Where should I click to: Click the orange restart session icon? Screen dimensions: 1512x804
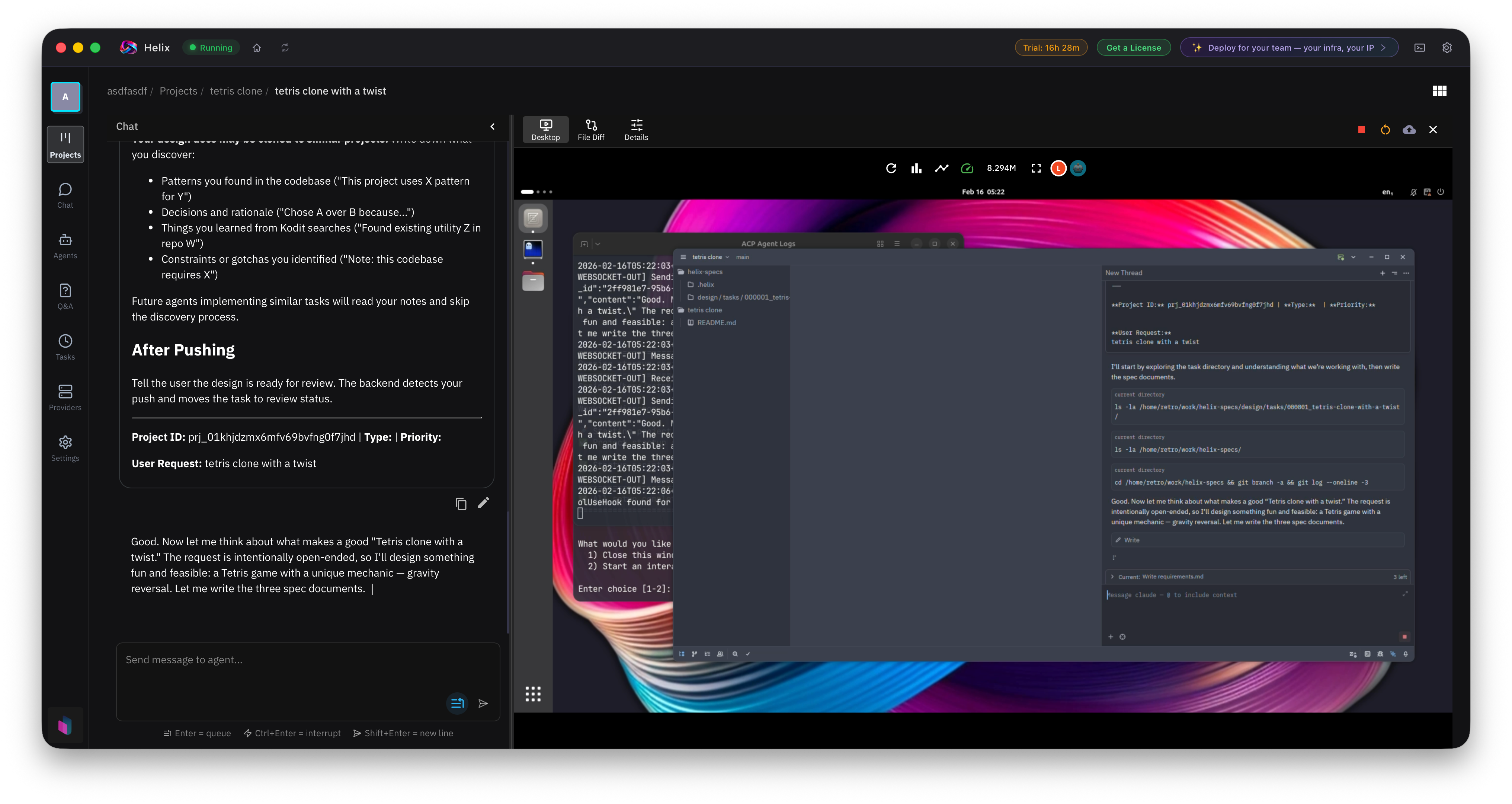pyautogui.click(x=1385, y=130)
